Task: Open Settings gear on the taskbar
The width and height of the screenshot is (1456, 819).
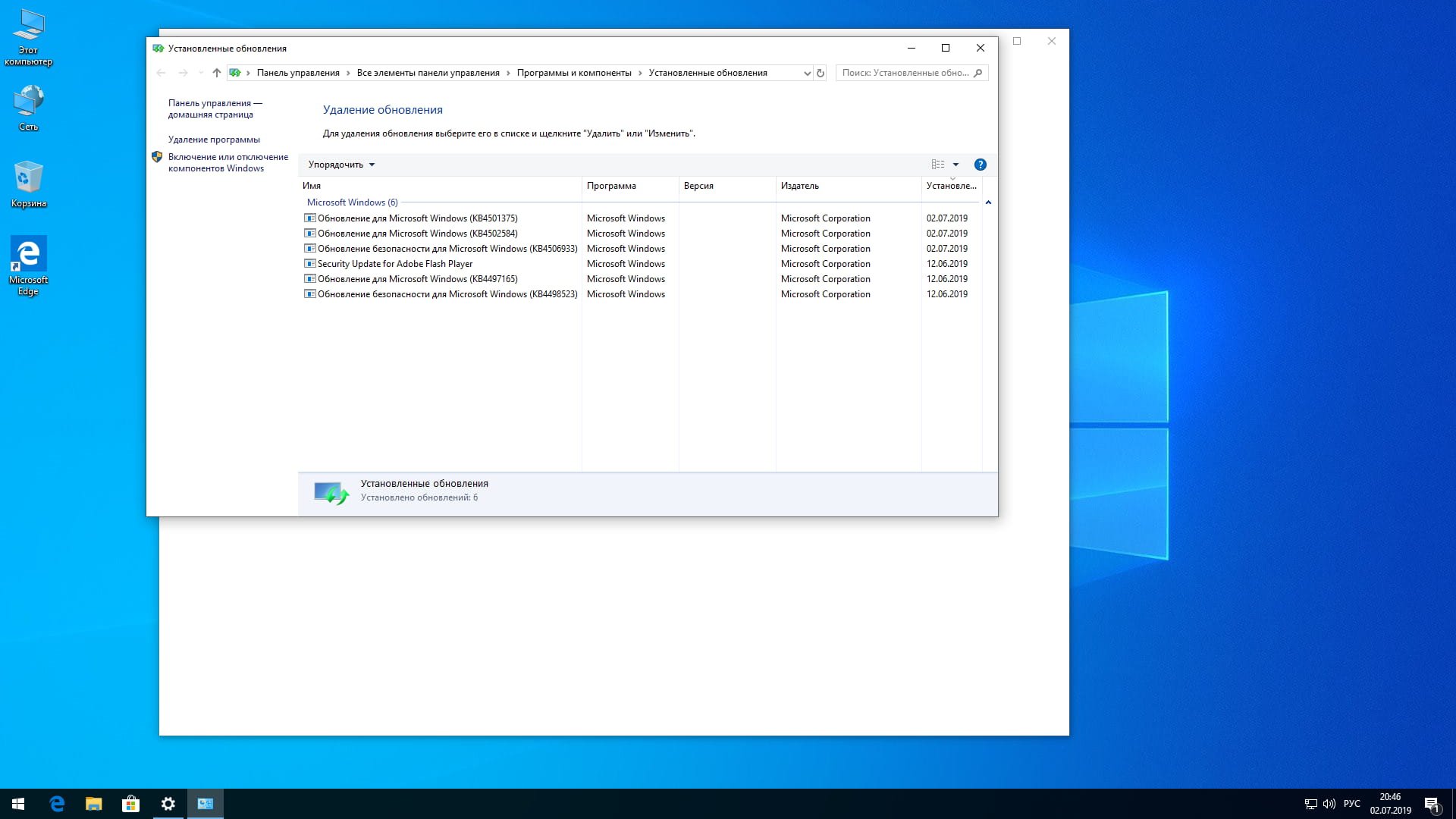Action: 168,804
